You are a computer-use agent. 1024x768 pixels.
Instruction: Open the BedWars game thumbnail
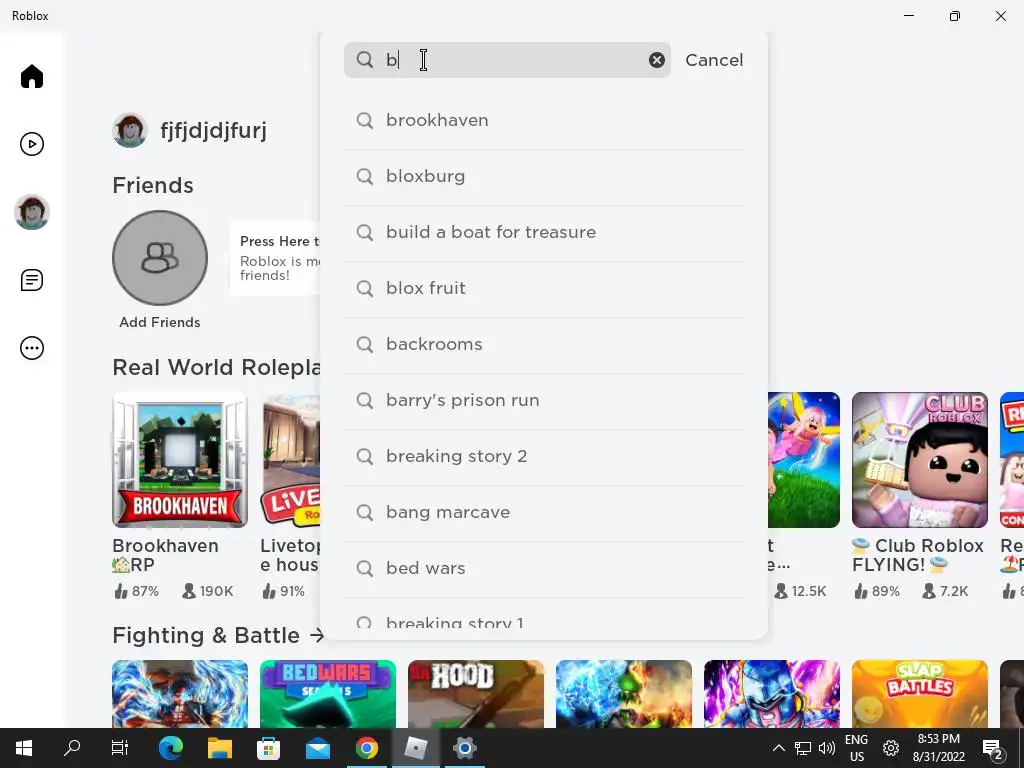click(328, 694)
